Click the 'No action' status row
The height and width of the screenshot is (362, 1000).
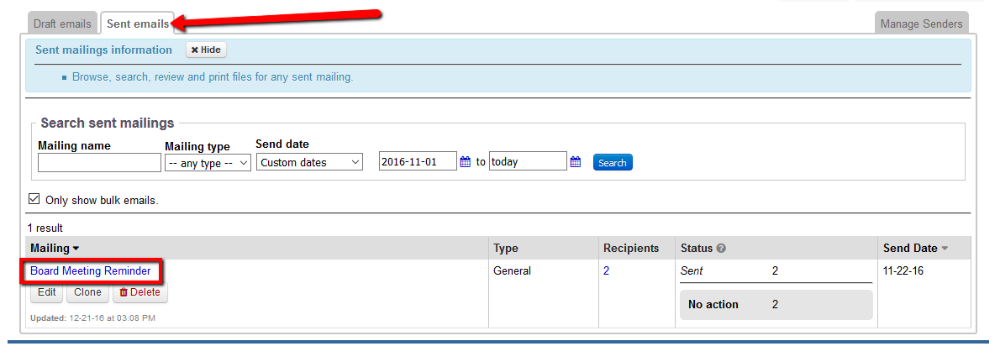776,305
